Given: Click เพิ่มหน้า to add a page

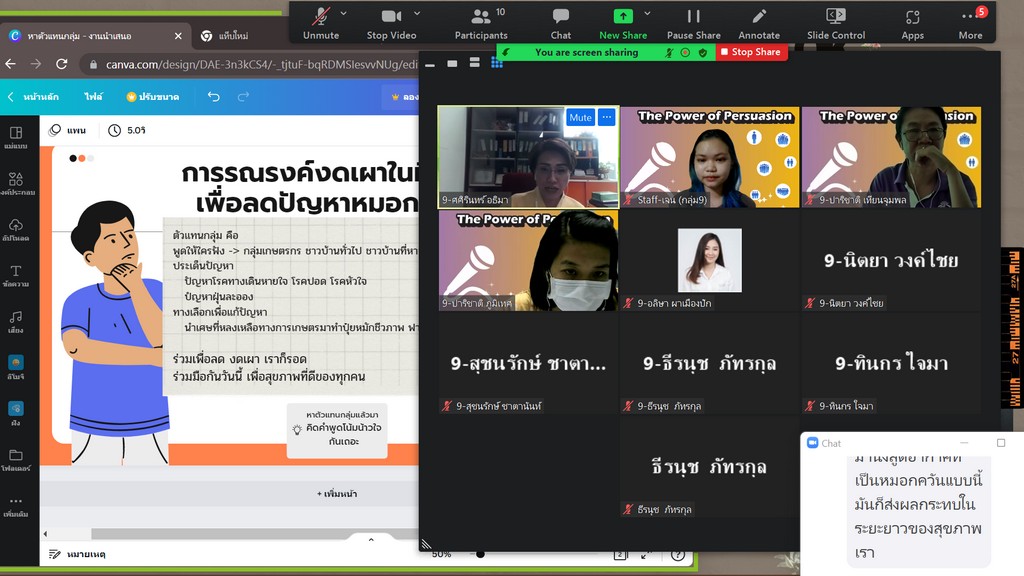Looking at the screenshot, I should coord(337,494).
